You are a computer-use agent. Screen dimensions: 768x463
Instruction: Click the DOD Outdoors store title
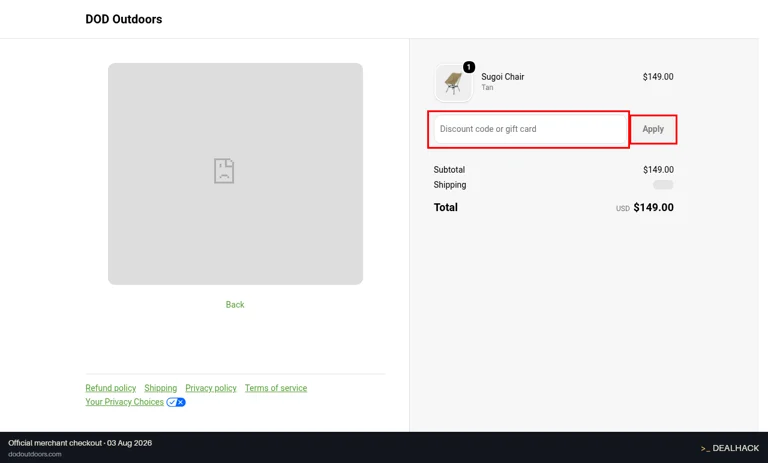click(123, 19)
